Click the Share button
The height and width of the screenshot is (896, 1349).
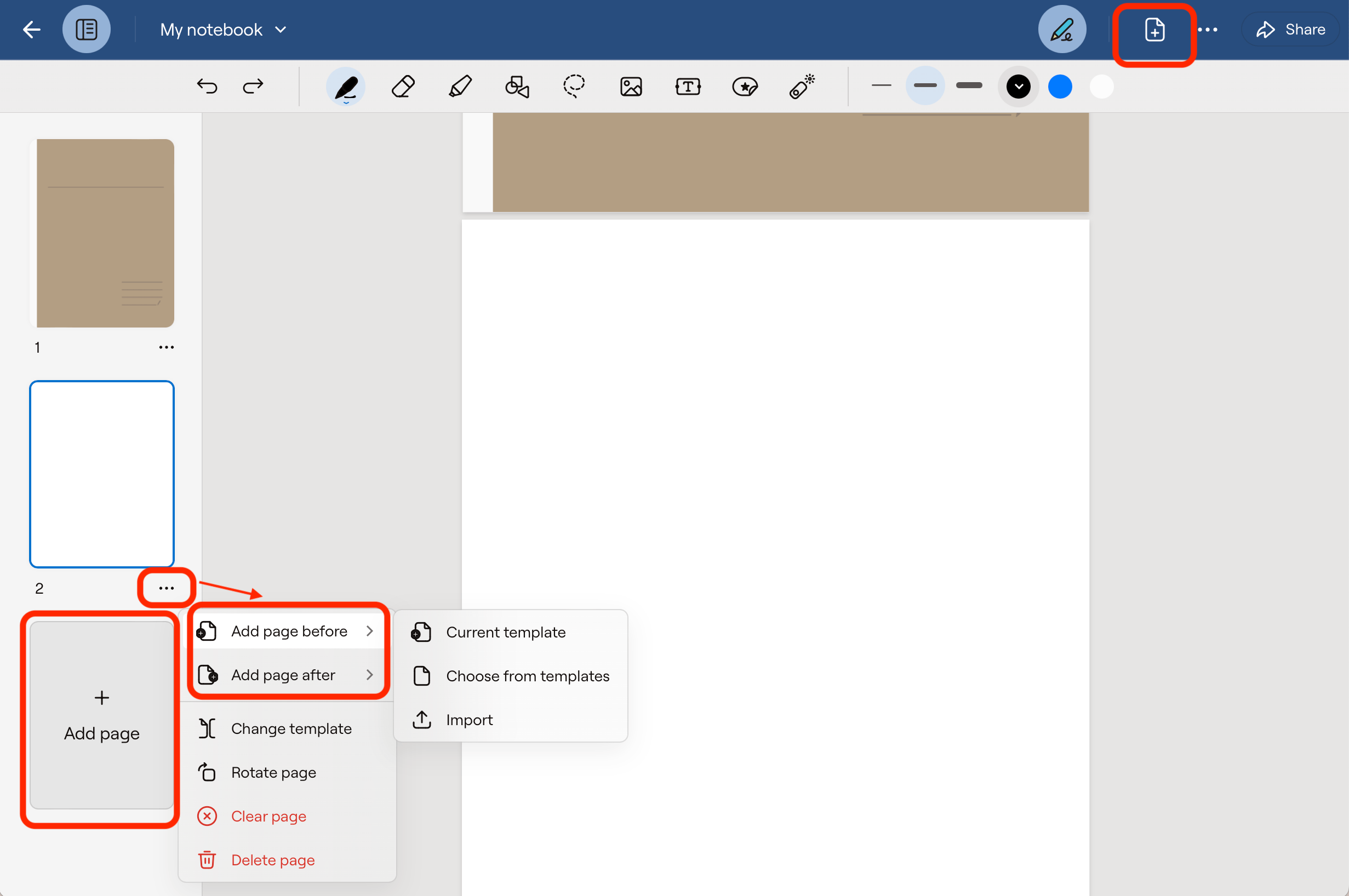pos(1291,29)
